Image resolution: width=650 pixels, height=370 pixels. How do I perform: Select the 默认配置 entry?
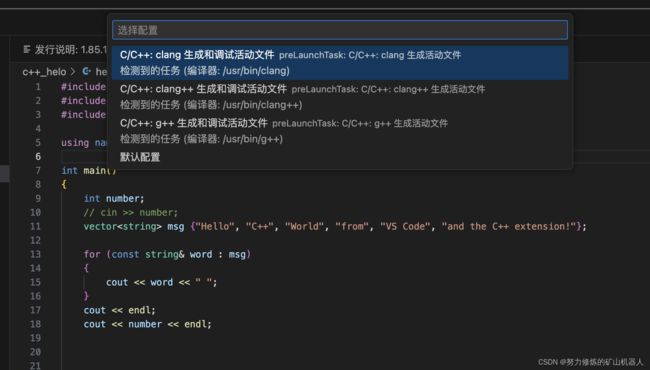340,157
